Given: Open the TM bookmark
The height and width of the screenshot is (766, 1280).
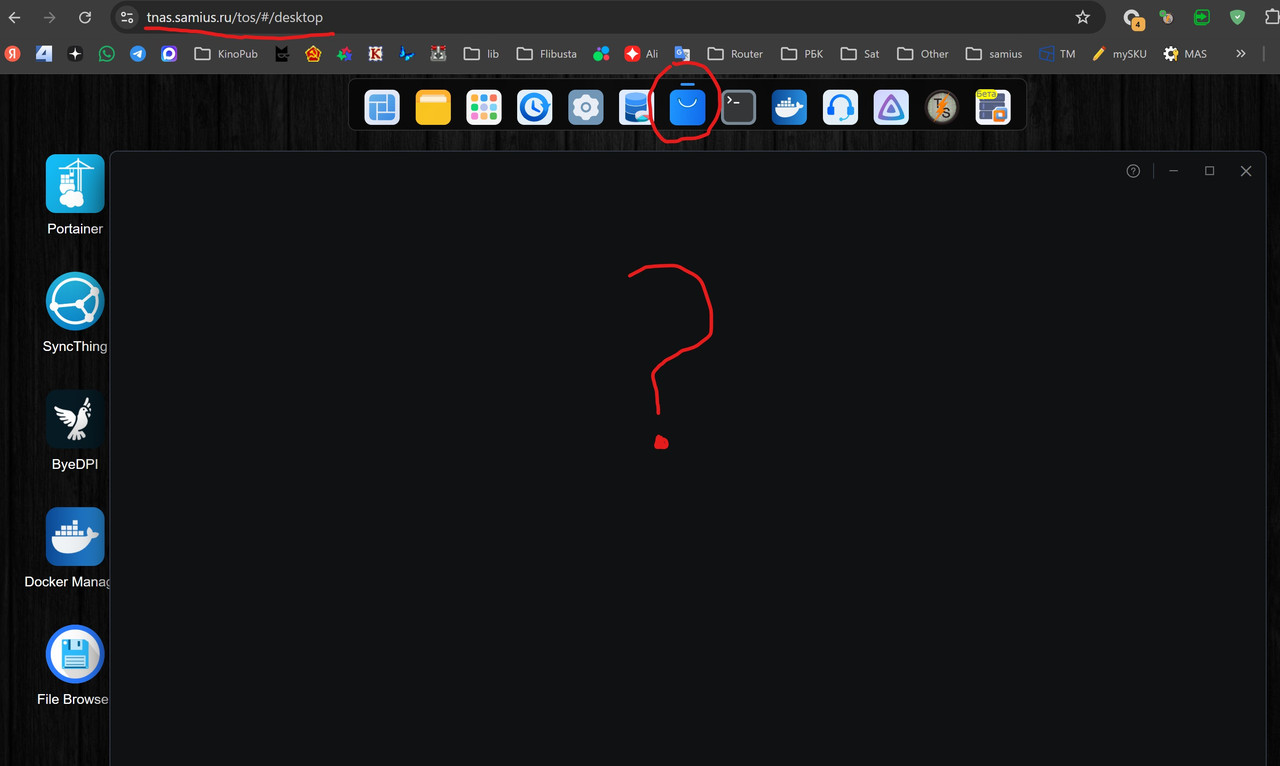Looking at the screenshot, I should pyautogui.click(x=1057, y=54).
